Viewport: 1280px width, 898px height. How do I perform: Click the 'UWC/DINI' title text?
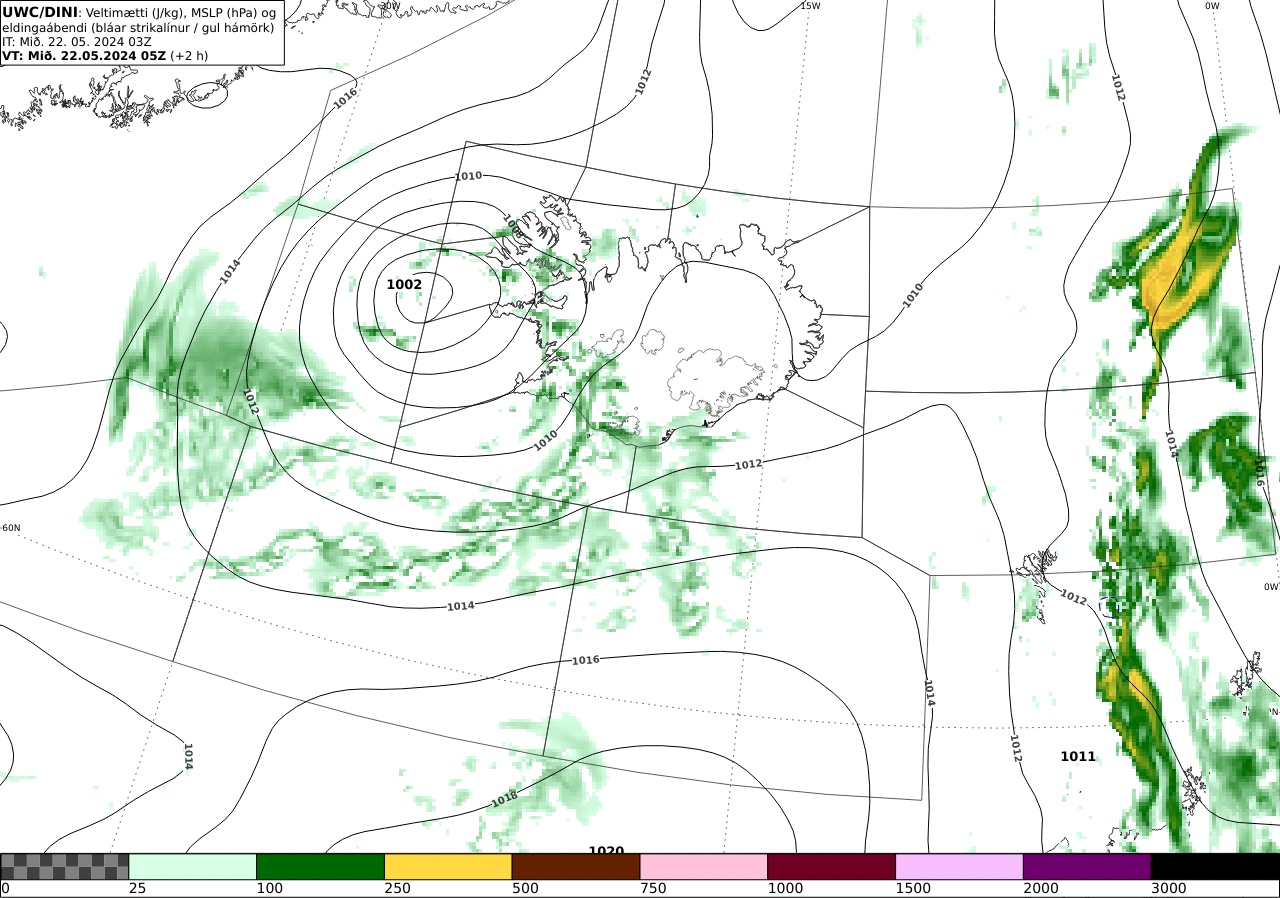pyautogui.click(x=39, y=12)
